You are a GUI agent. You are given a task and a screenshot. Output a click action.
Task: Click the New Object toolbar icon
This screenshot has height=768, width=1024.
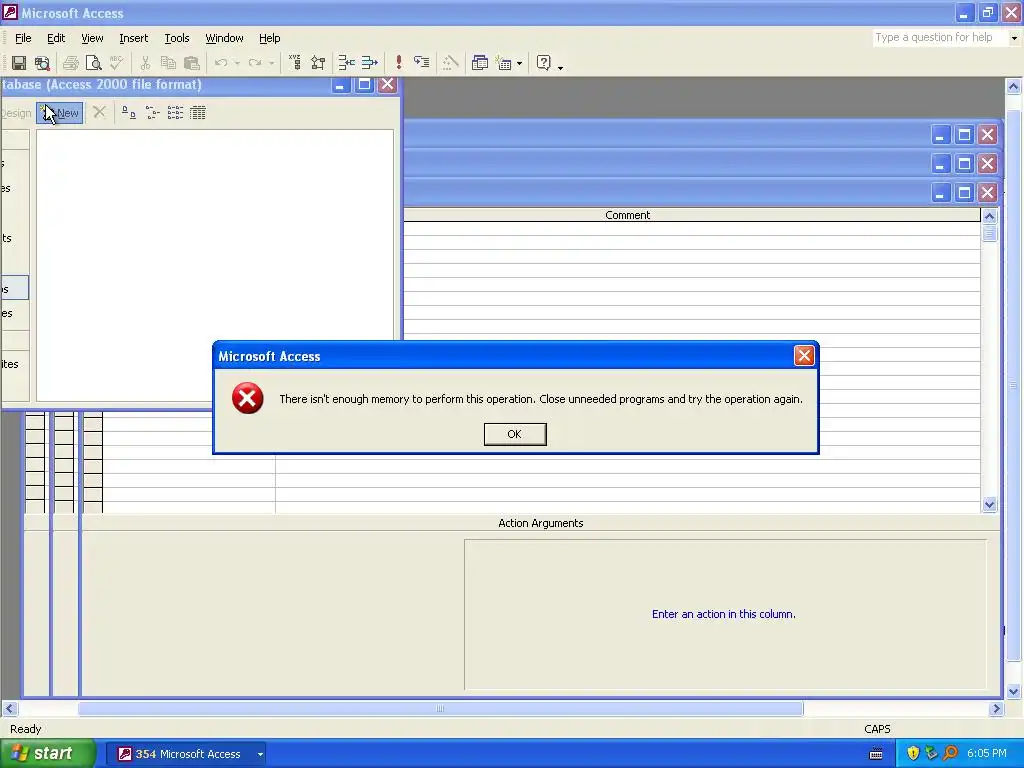(x=504, y=63)
